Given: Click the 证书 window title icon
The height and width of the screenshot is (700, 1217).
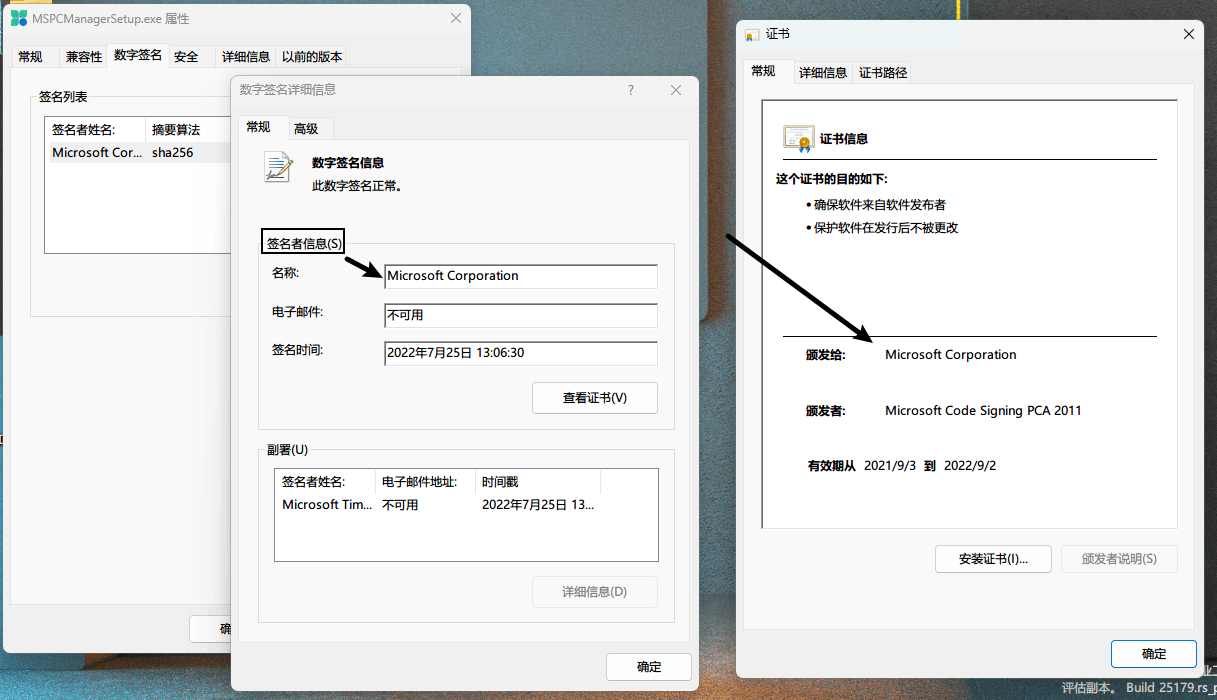Looking at the screenshot, I should [752, 34].
